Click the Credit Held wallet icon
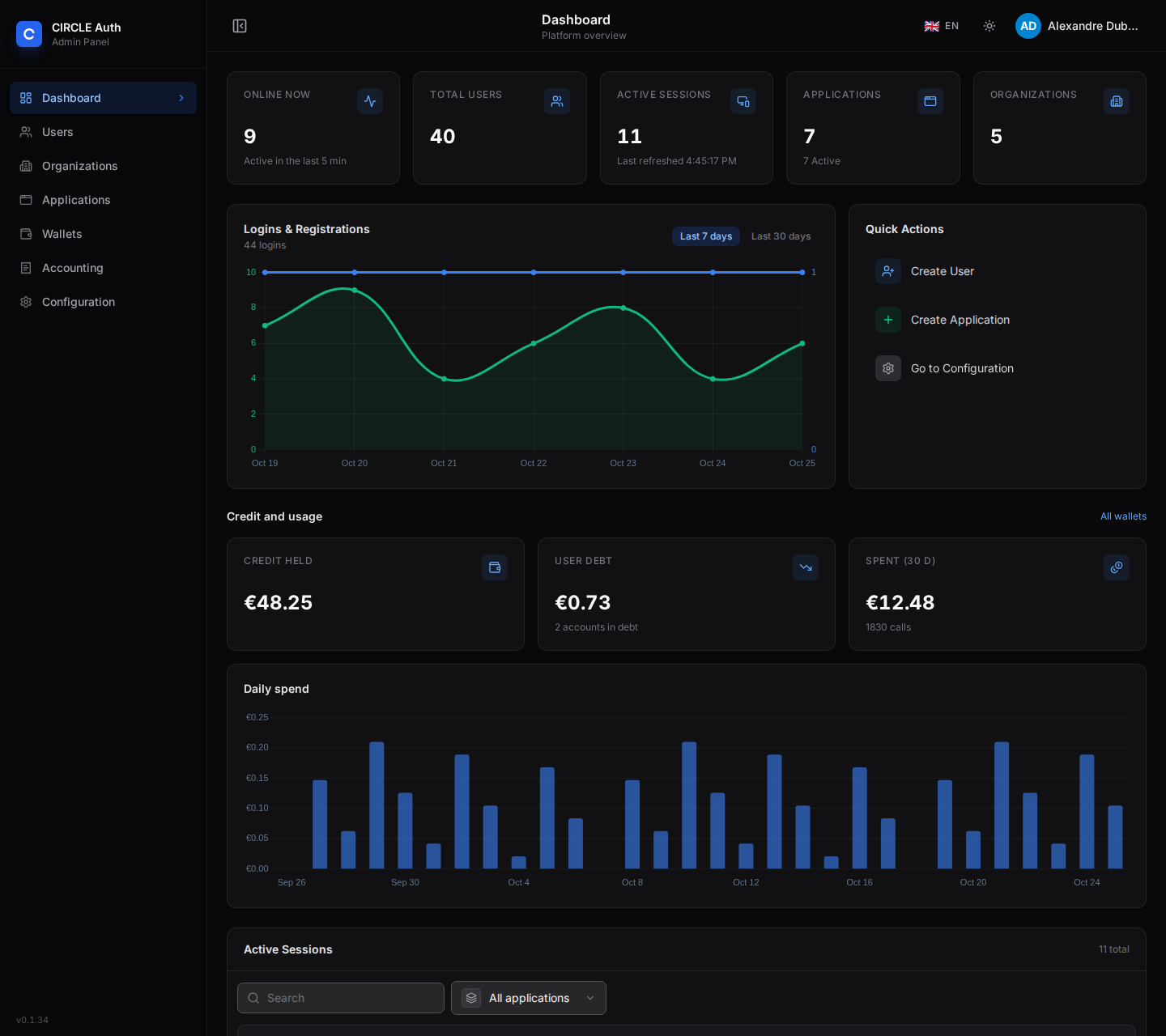This screenshot has height=1036, width=1166. coord(495,567)
